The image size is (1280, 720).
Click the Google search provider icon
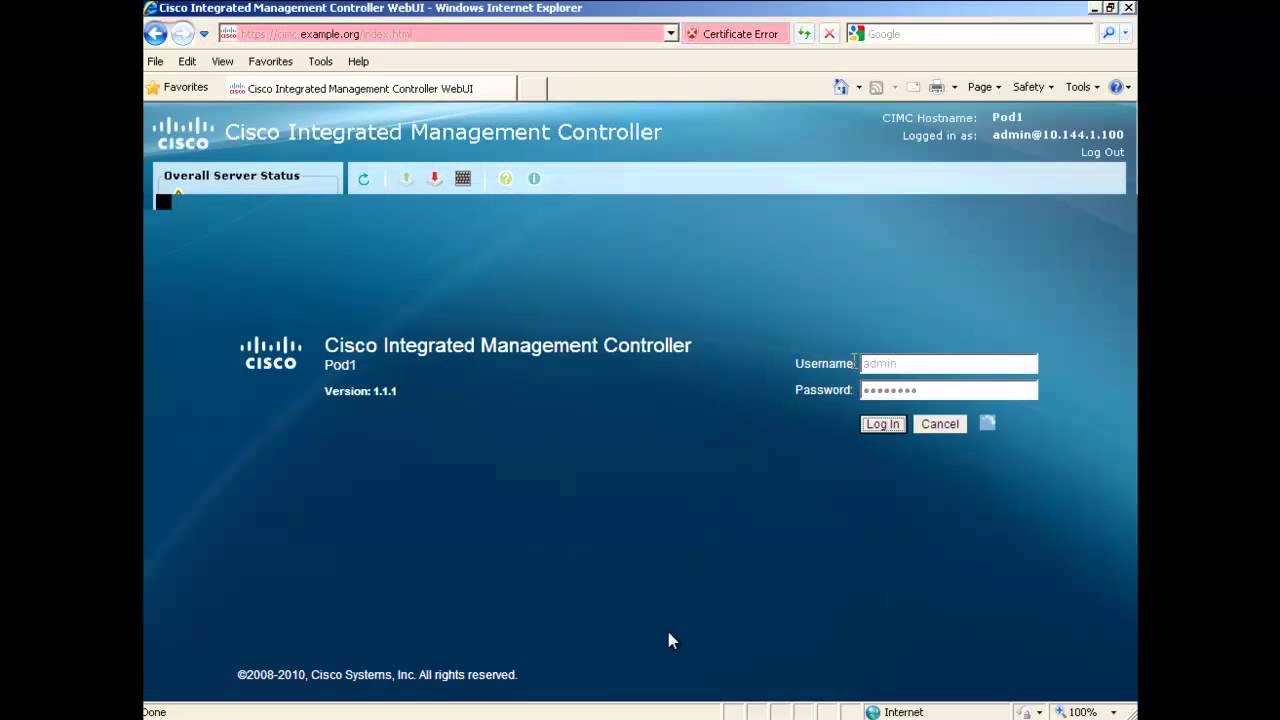[856, 34]
